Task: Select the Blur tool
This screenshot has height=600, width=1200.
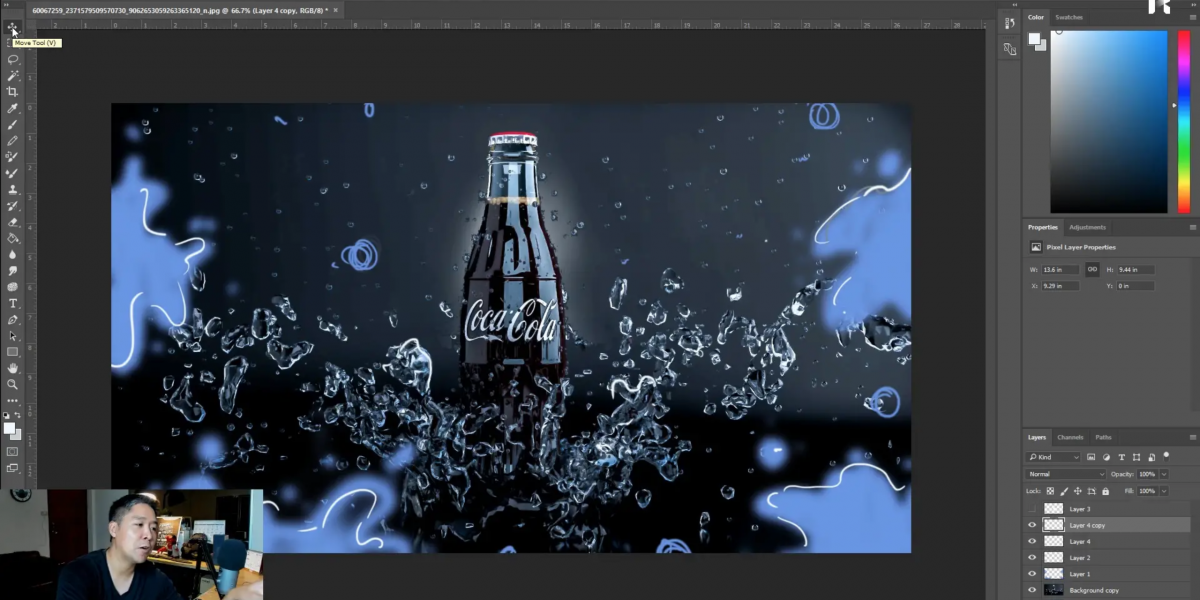Action: [13, 254]
